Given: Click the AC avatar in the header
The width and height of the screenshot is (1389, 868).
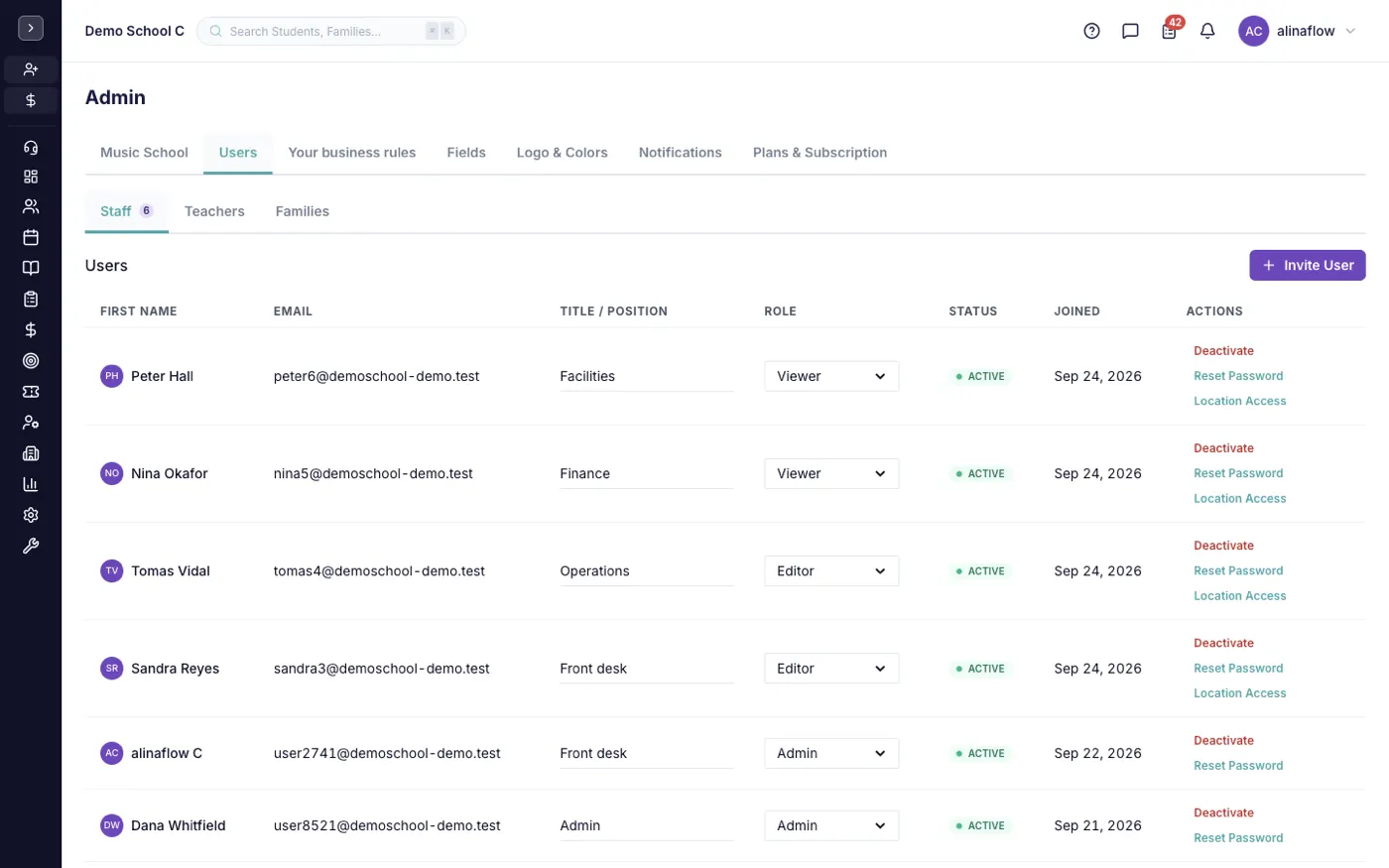Looking at the screenshot, I should (1253, 31).
